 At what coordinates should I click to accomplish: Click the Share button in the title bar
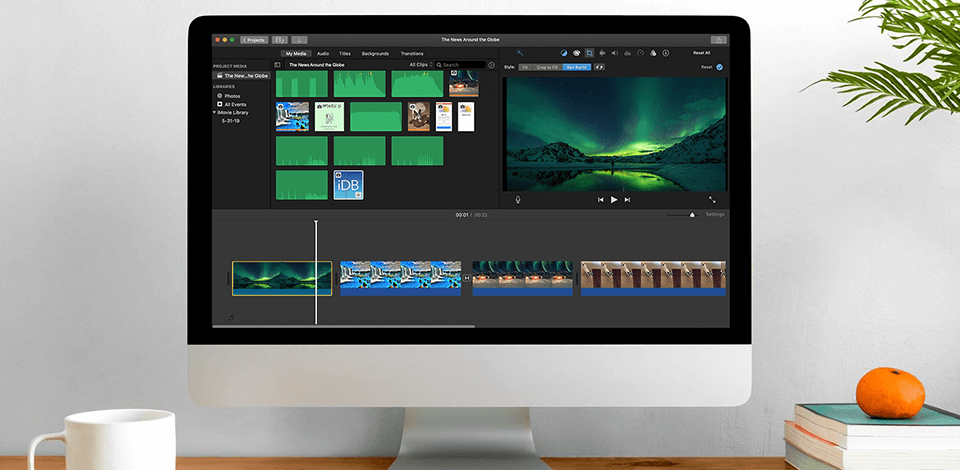pos(719,40)
